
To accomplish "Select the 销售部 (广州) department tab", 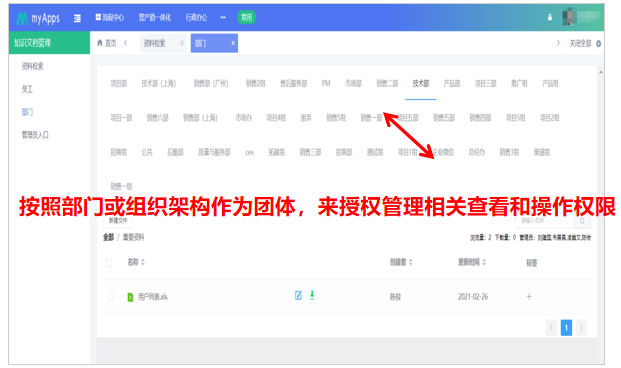I will point(211,84).
